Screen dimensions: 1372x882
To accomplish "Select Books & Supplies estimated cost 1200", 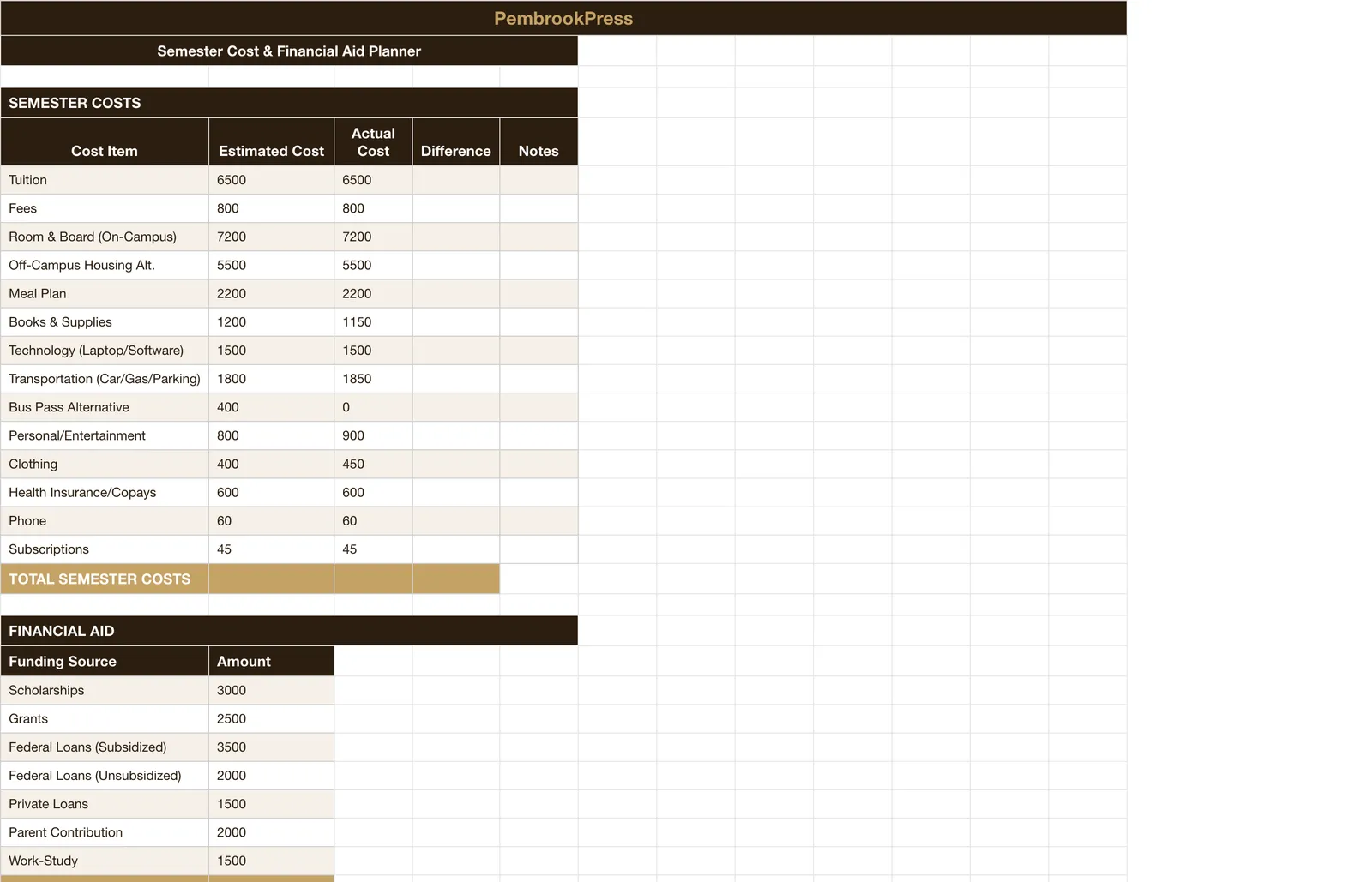I will [271, 321].
